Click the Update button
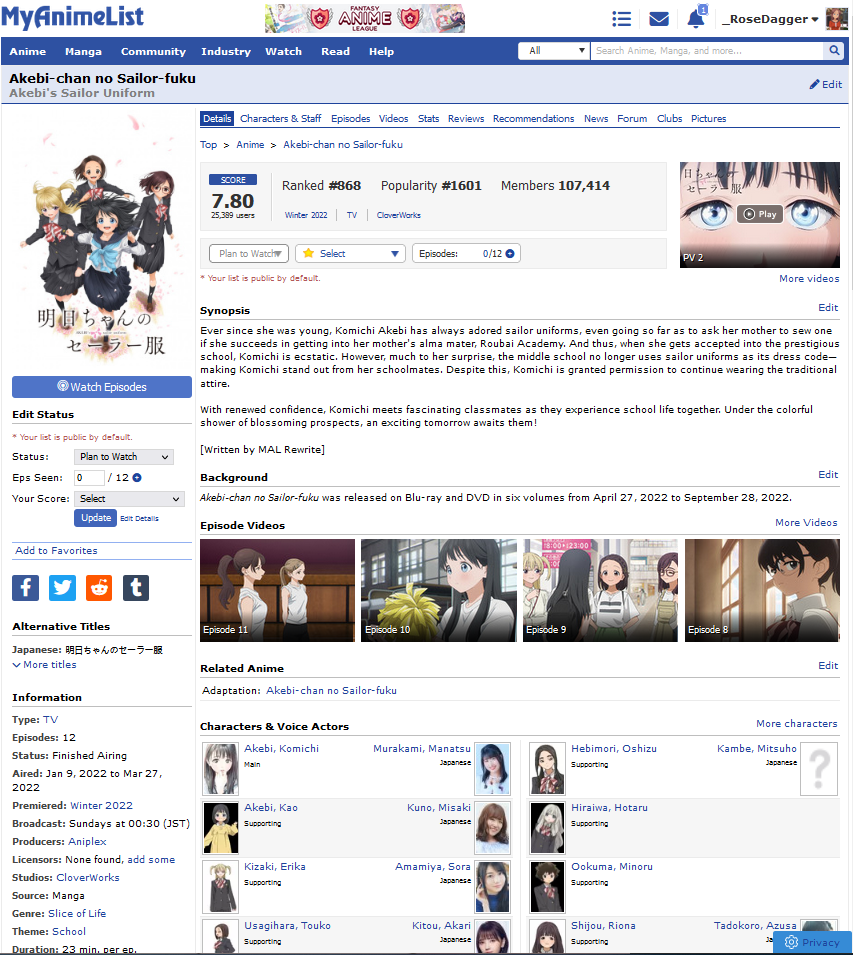 click(x=96, y=518)
